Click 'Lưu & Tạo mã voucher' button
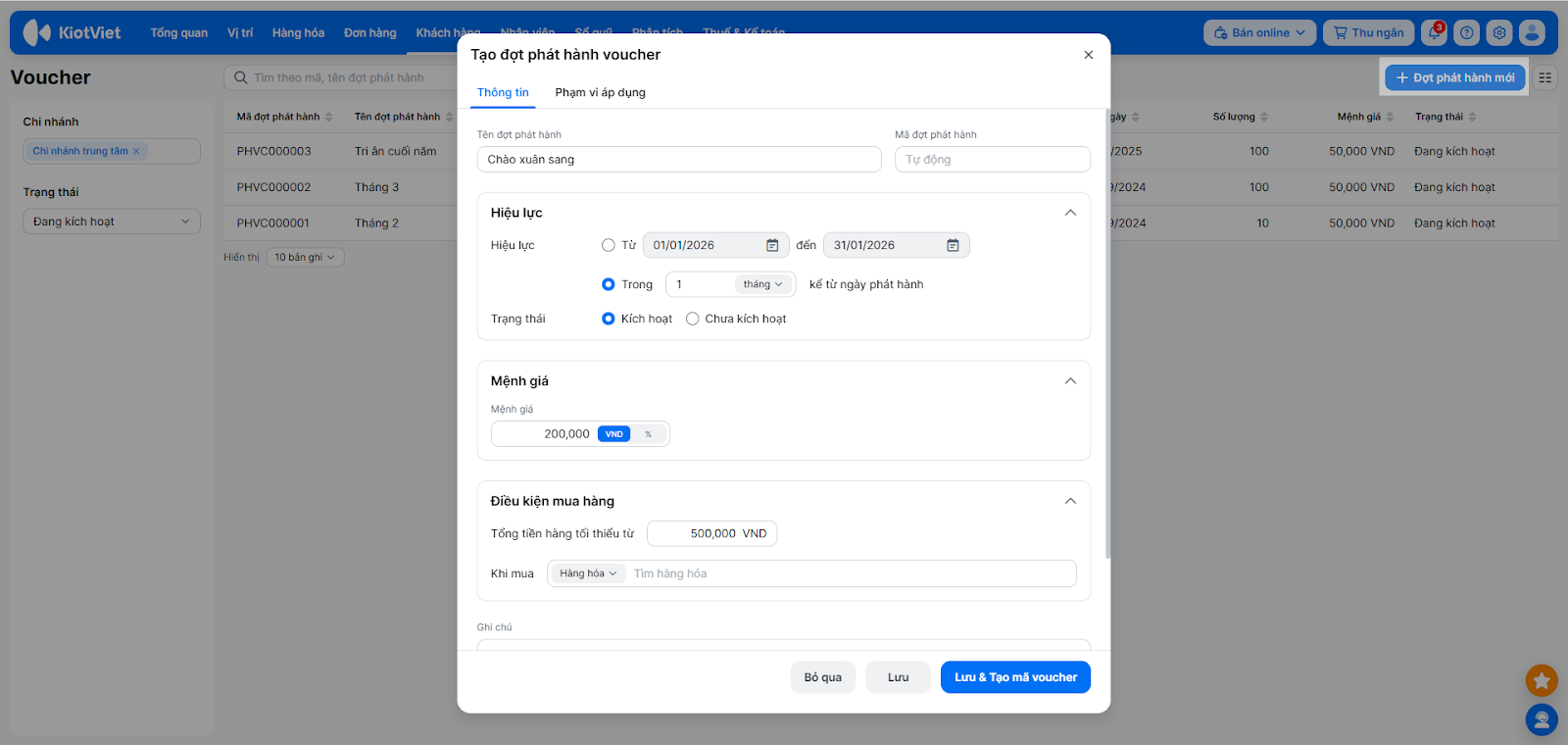The image size is (1568, 745). pyautogui.click(x=1015, y=677)
